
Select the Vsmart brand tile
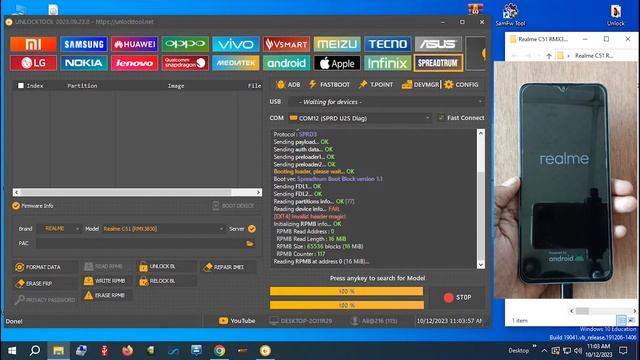(286, 44)
